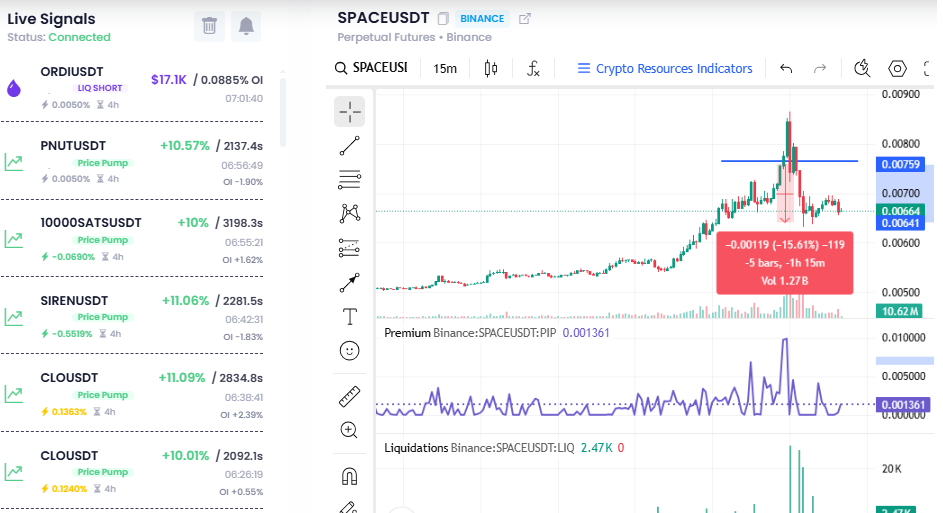The image size is (943, 513).
Task: Click the Live Signals list scrollbar
Action: (x=283, y=111)
